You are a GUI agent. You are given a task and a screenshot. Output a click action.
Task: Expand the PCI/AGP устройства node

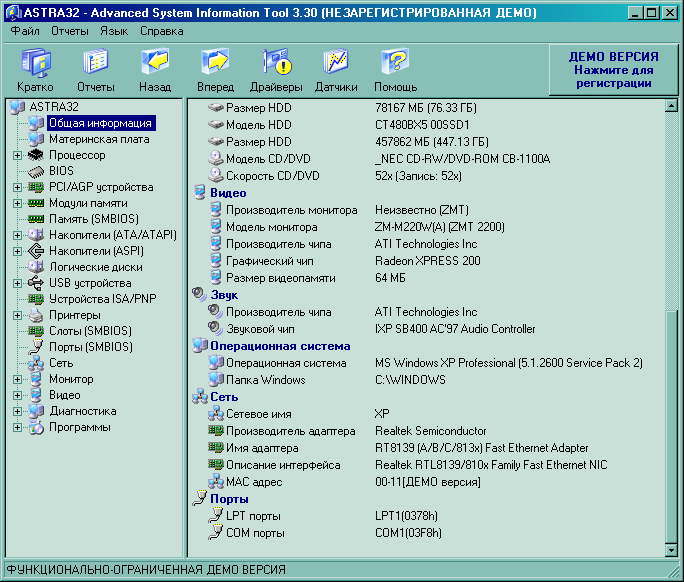[x=17, y=187]
